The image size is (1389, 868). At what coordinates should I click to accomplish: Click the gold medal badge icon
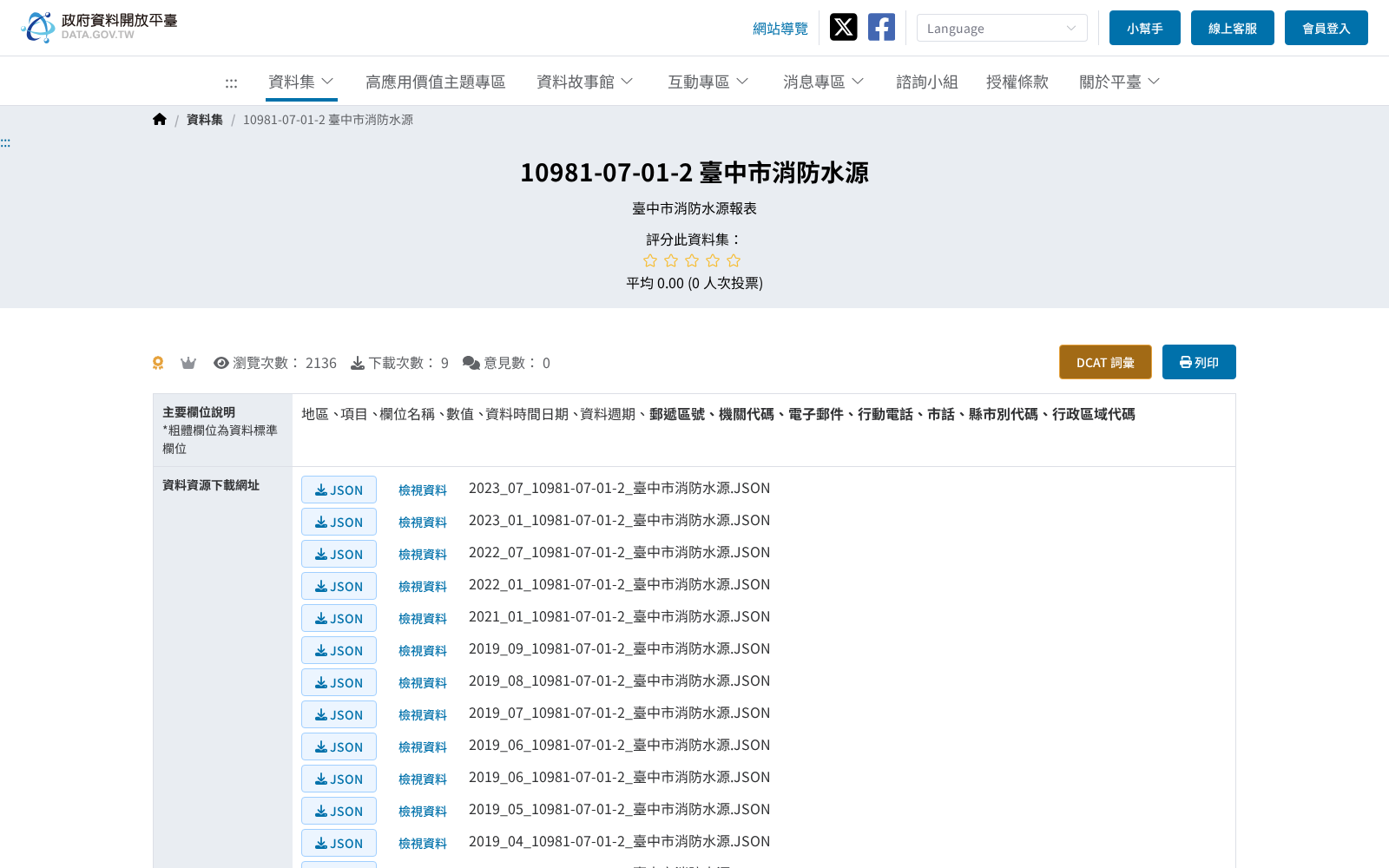click(158, 363)
